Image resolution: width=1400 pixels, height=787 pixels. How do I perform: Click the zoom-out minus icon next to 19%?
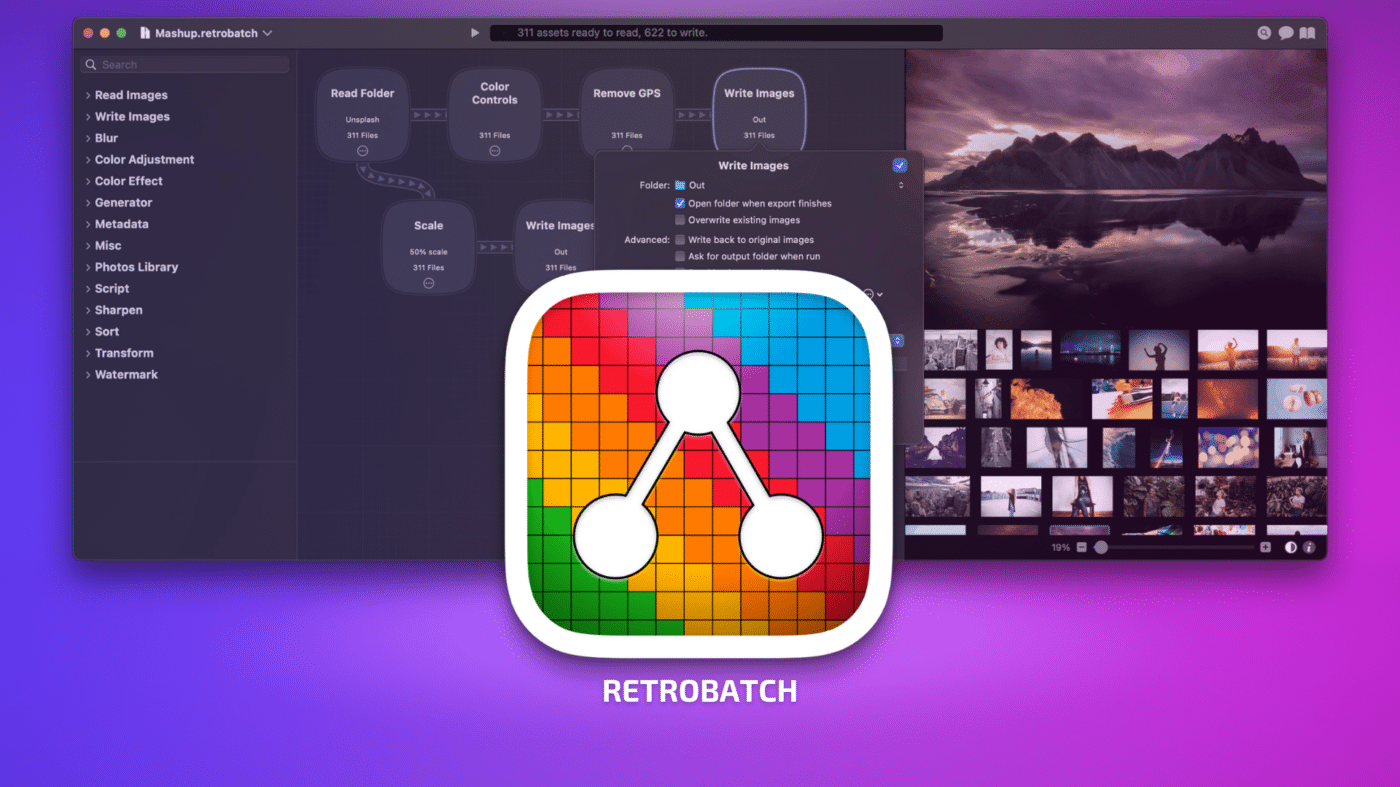(x=1083, y=547)
